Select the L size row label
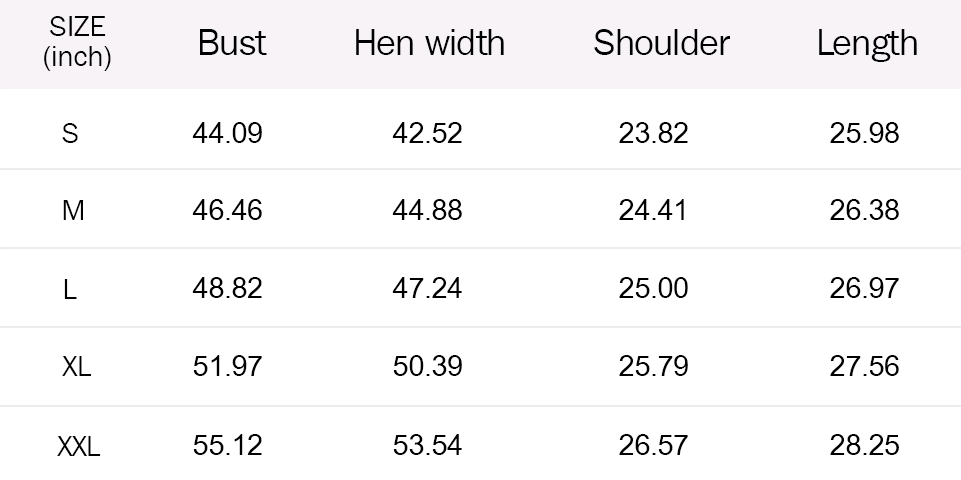Image resolution: width=961 pixels, height=480 pixels. pyautogui.click(x=70, y=290)
